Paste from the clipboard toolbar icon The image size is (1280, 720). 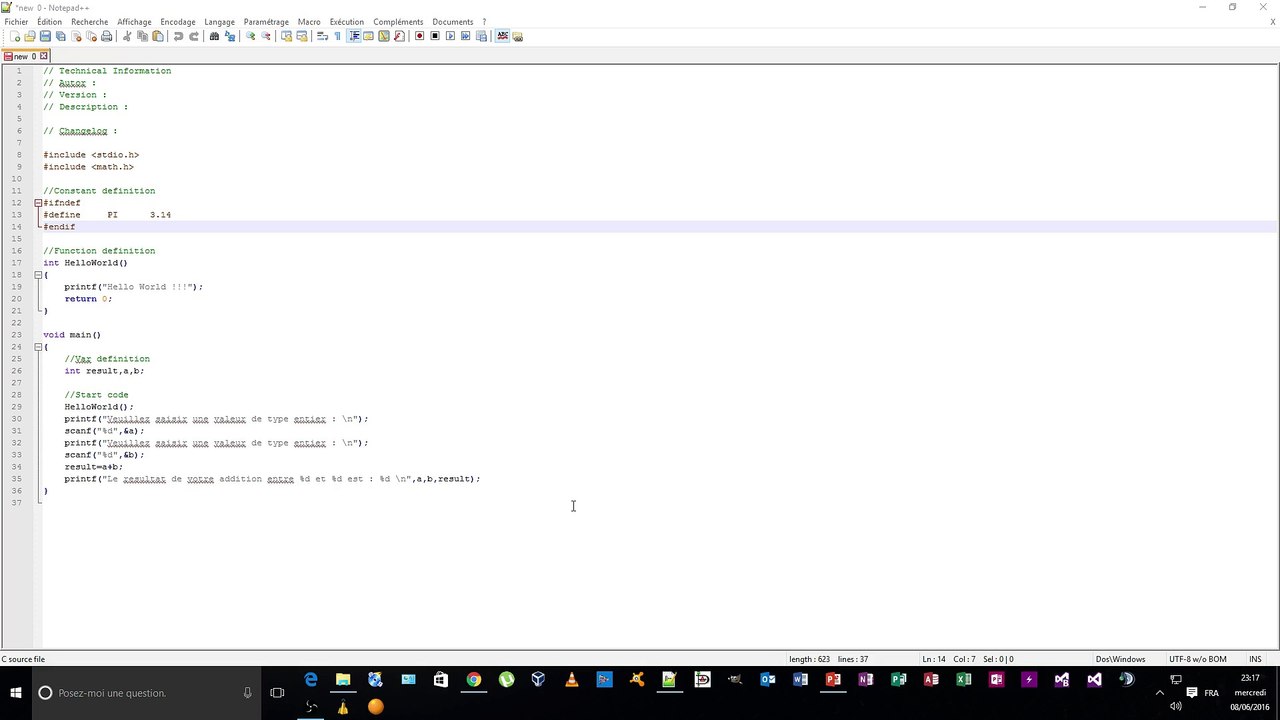coord(158,36)
